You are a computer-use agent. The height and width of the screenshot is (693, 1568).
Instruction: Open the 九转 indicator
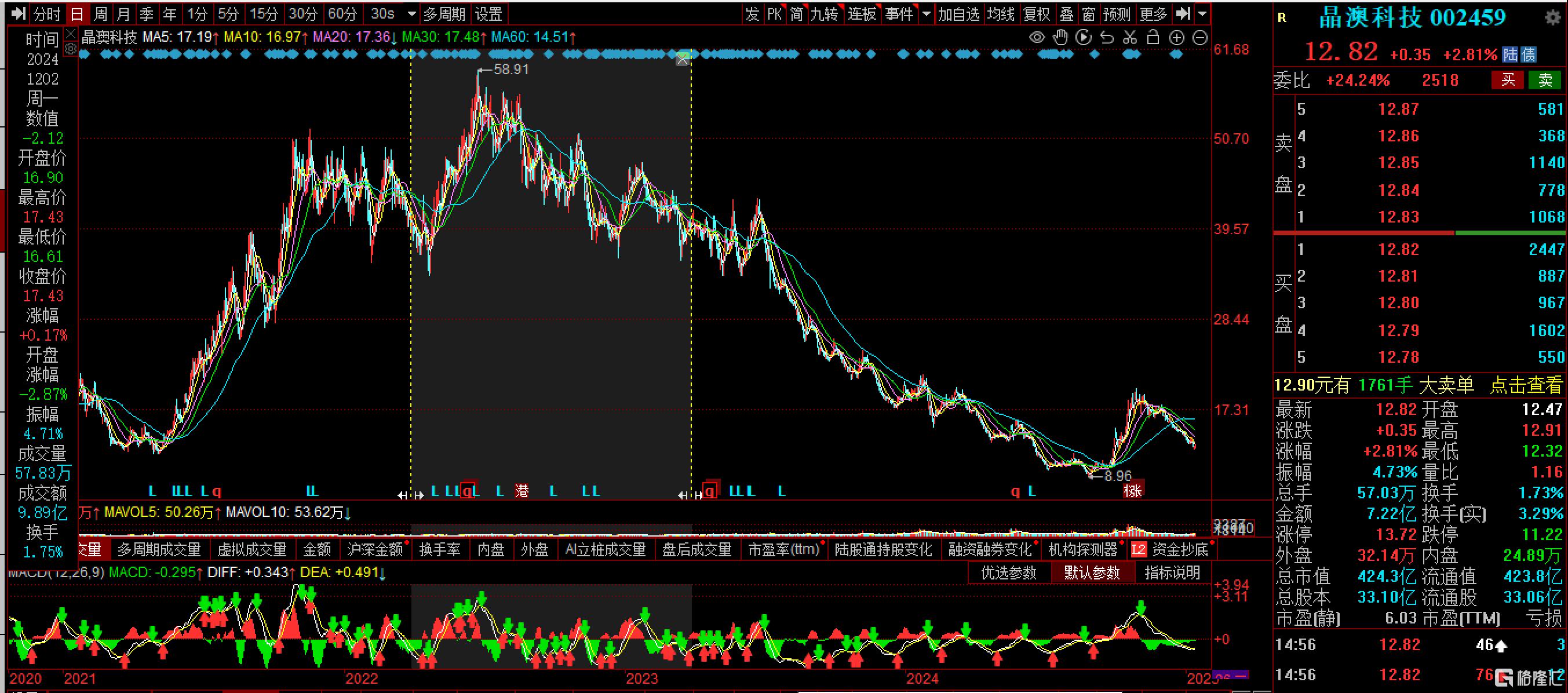(x=825, y=13)
